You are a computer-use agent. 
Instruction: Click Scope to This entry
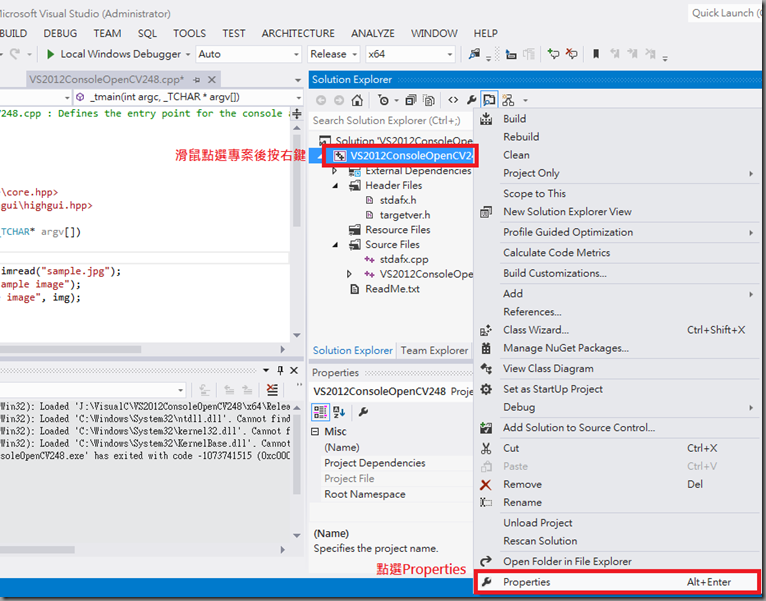617,193
